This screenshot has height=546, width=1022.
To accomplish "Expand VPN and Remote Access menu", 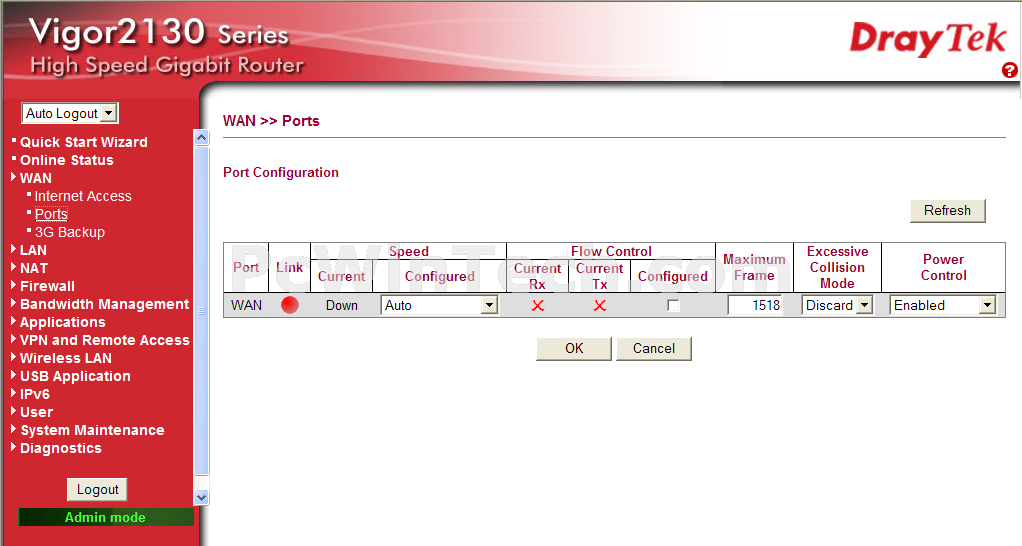I will pyautogui.click(x=104, y=340).
